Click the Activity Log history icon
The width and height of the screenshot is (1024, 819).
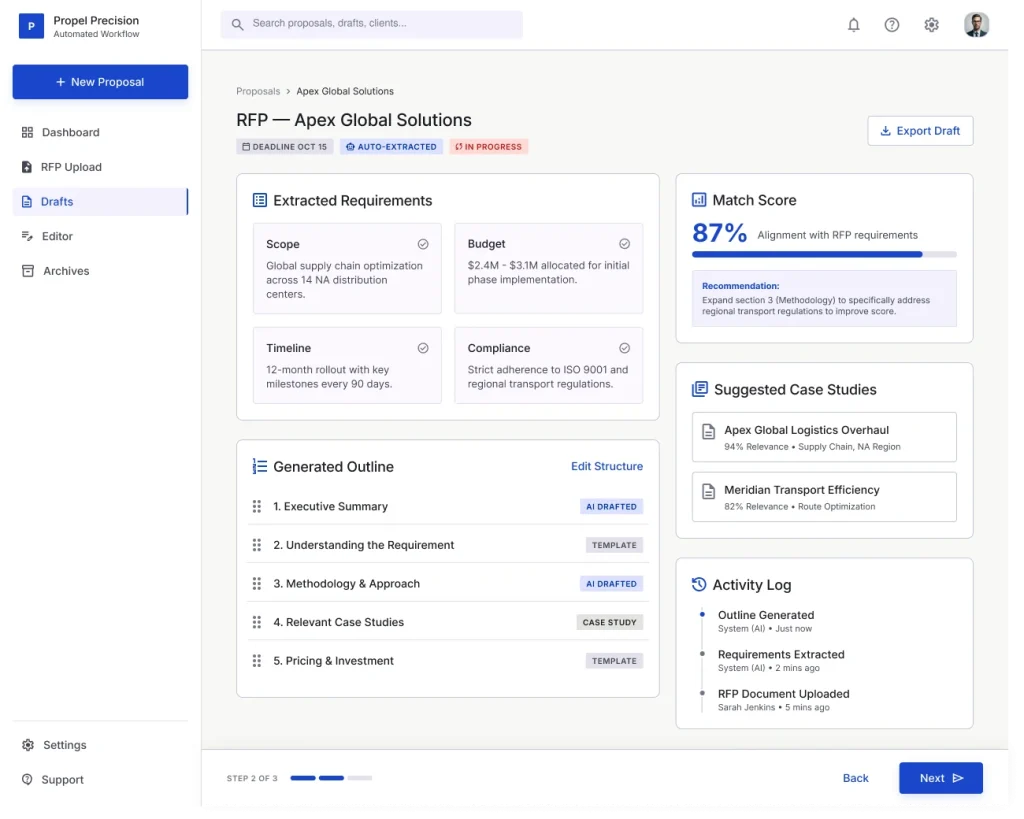pos(699,584)
